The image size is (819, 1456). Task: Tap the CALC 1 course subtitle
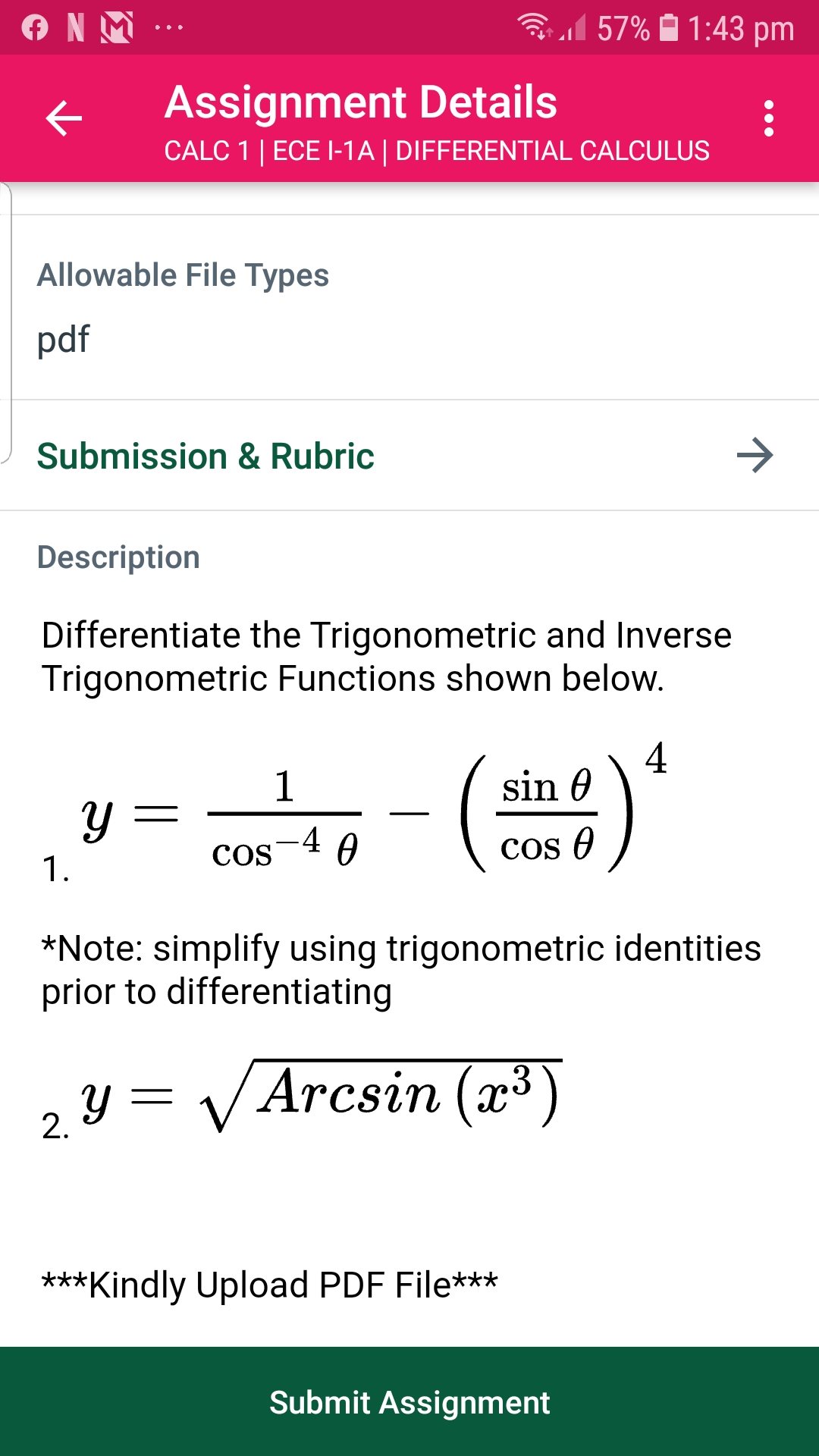(x=436, y=151)
